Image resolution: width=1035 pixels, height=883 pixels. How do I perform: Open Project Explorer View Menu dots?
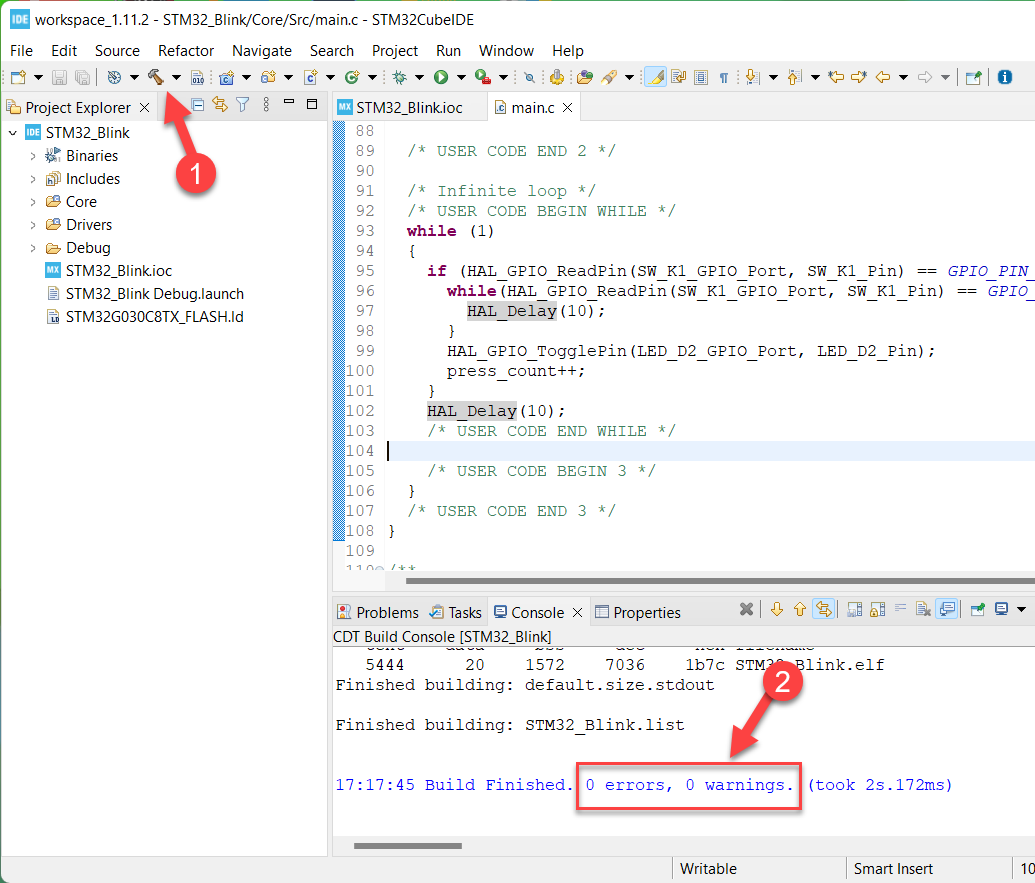[x=266, y=104]
